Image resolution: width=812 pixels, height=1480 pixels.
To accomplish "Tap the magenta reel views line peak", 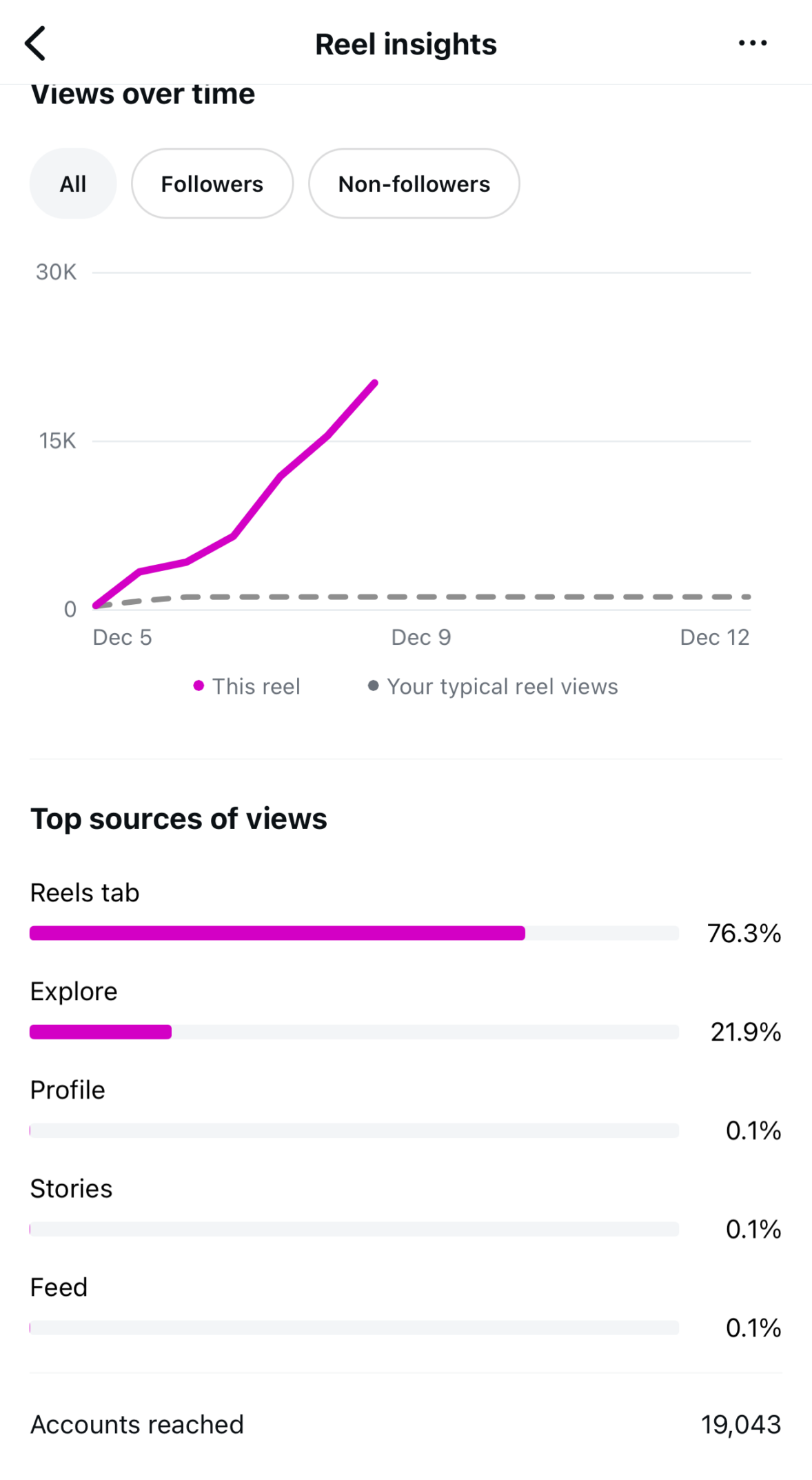I will click(374, 382).
